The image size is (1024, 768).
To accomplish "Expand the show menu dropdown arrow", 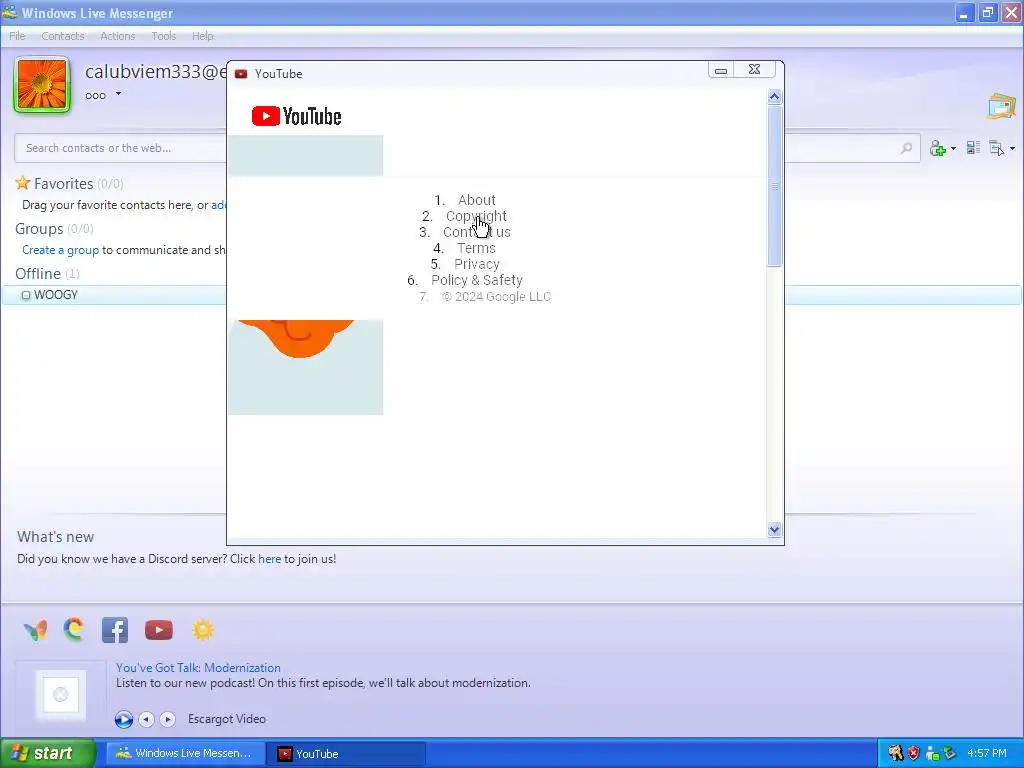I will tap(1012, 149).
